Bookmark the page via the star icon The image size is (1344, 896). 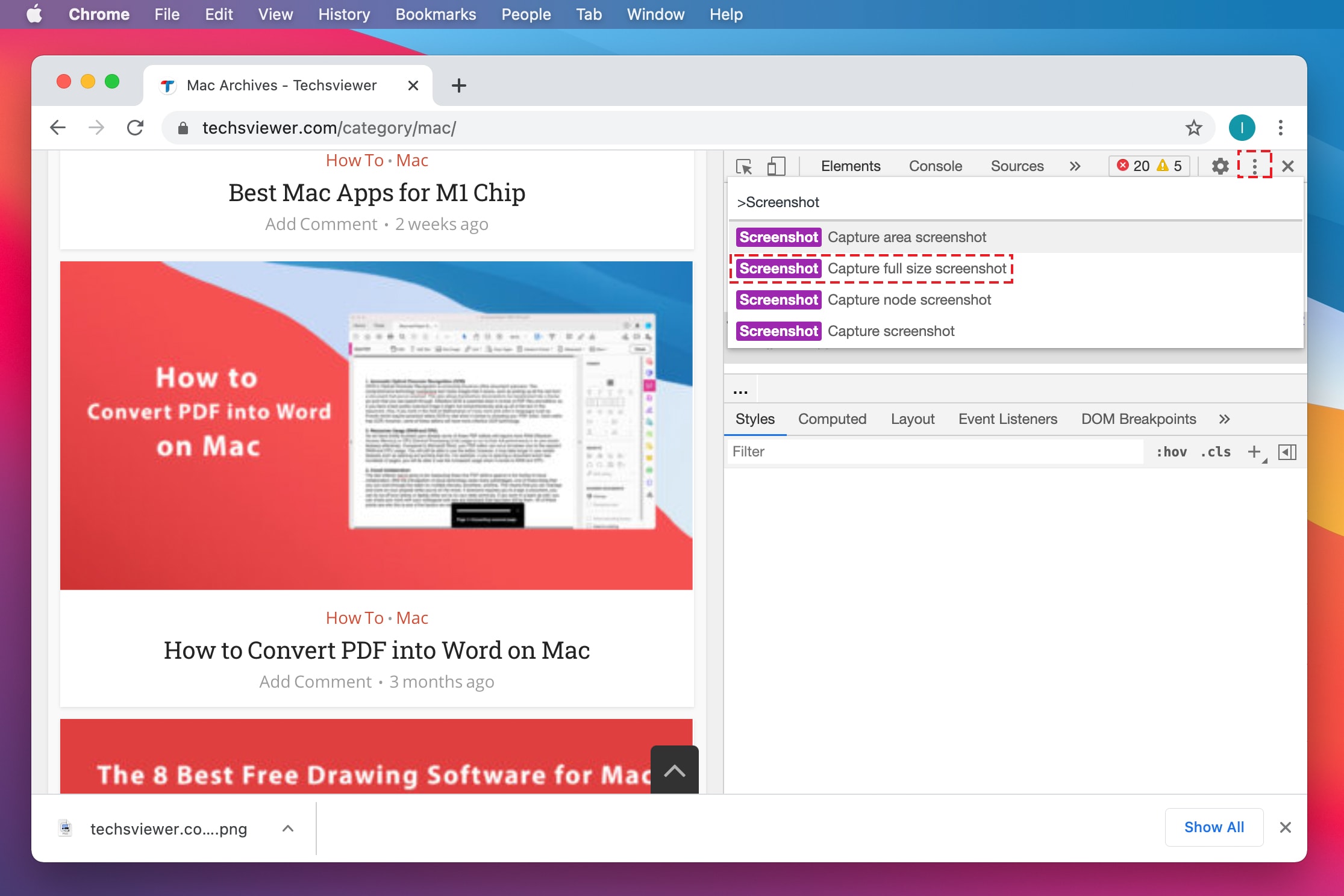pos(1193,127)
